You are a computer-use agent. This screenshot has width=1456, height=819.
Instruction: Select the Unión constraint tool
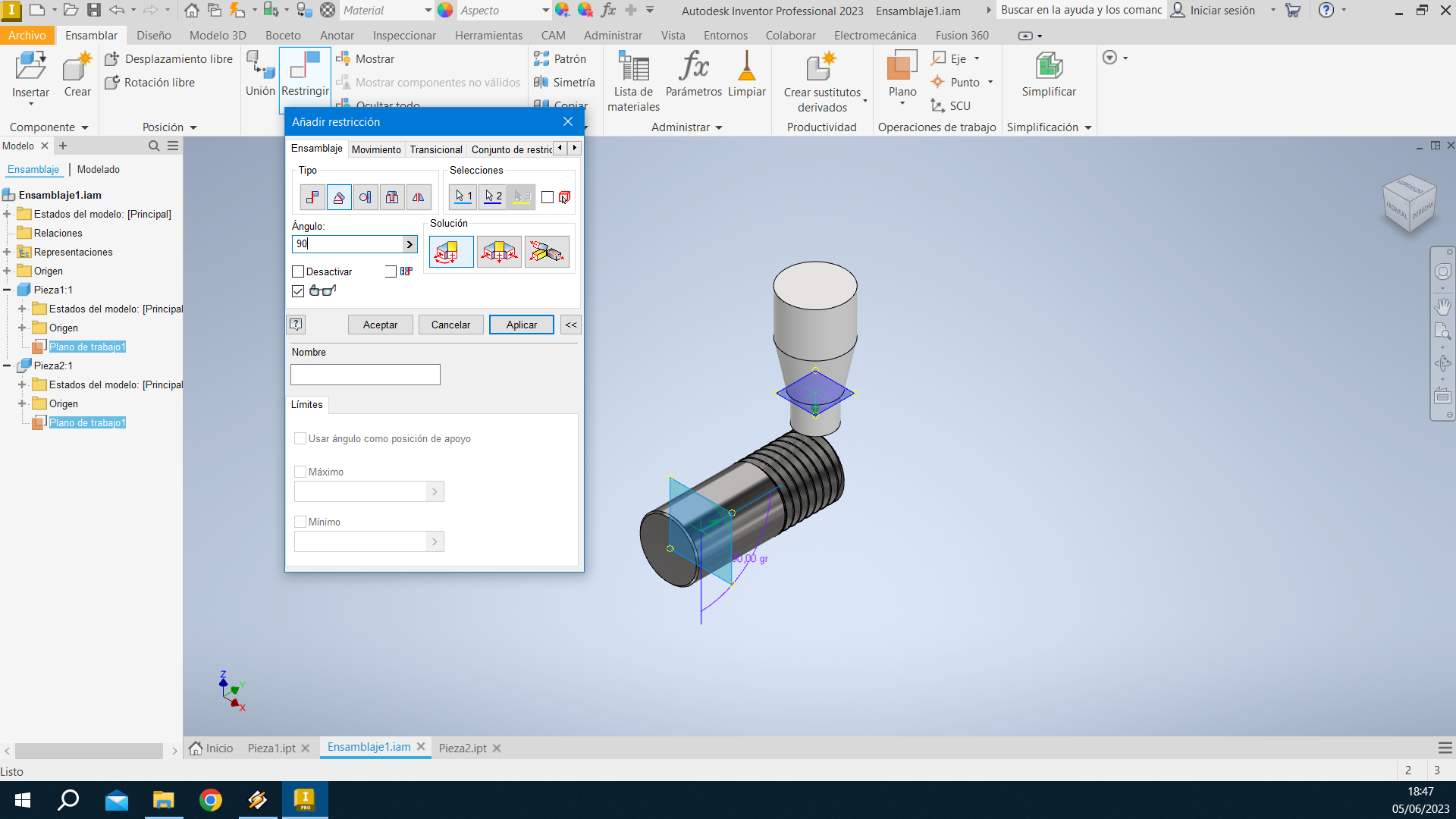click(x=260, y=76)
